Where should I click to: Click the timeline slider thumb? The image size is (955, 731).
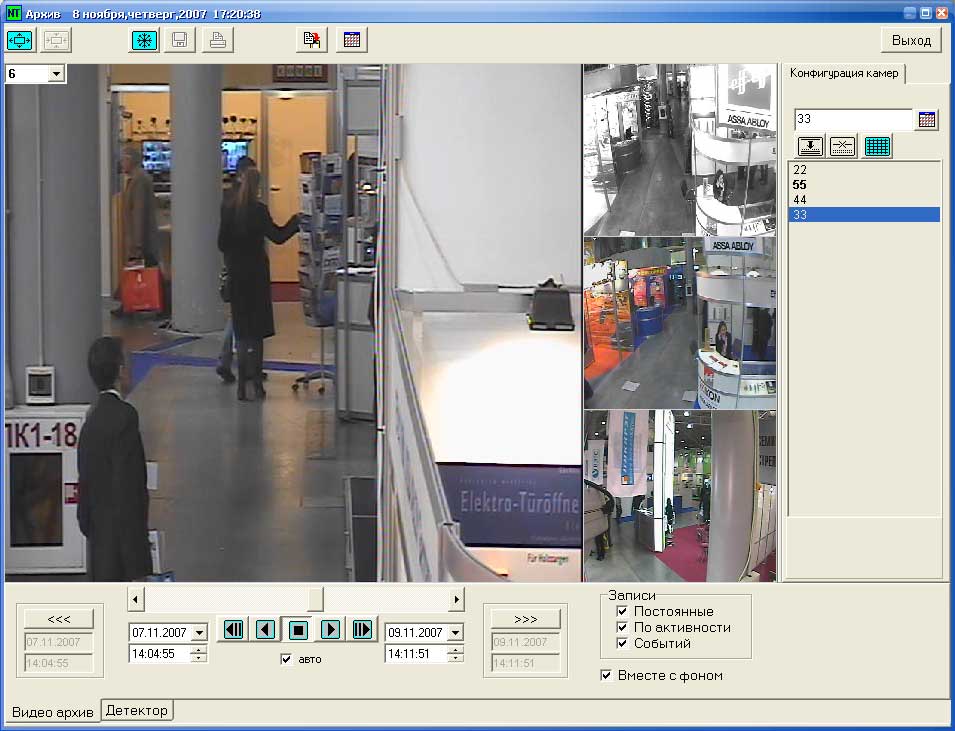pyautogui.click(x=315, y=598)
